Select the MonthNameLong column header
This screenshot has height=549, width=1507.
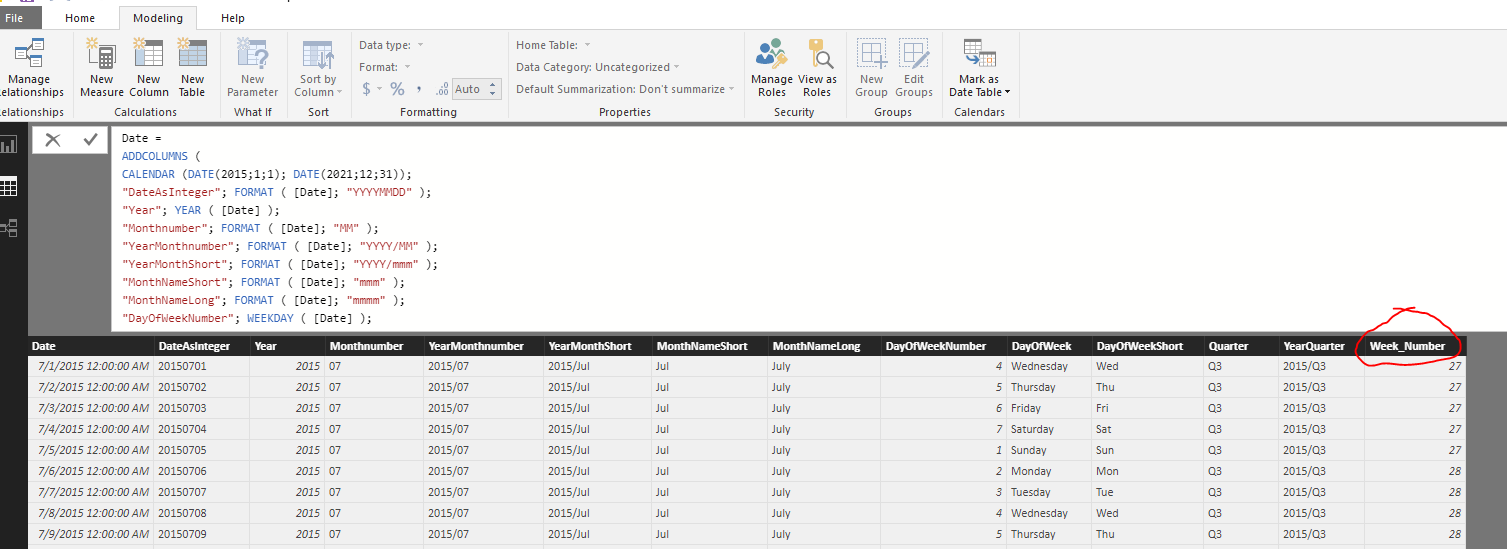point(823,346)
